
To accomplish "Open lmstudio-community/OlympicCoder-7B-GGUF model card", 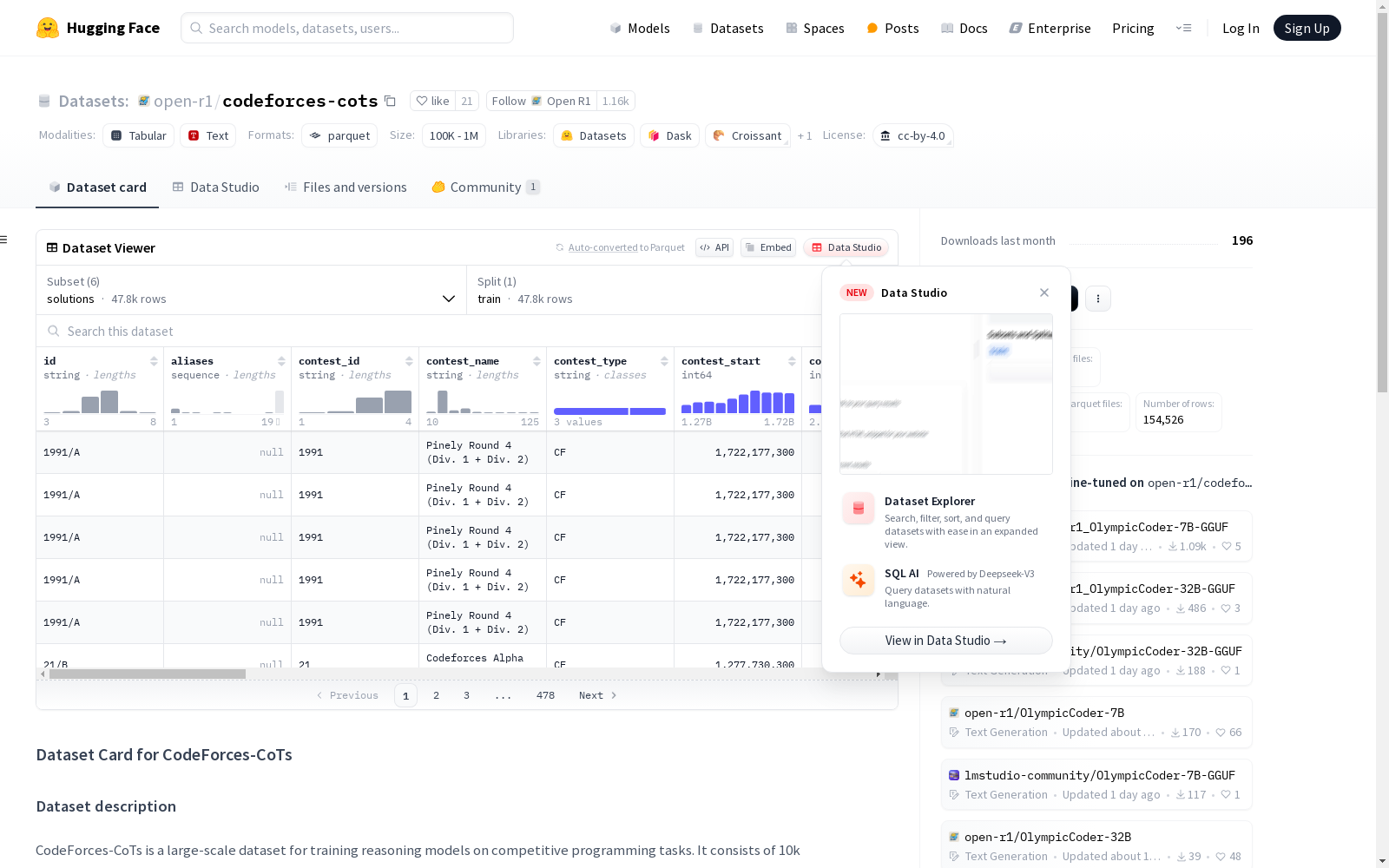I will coord(1096,785).
